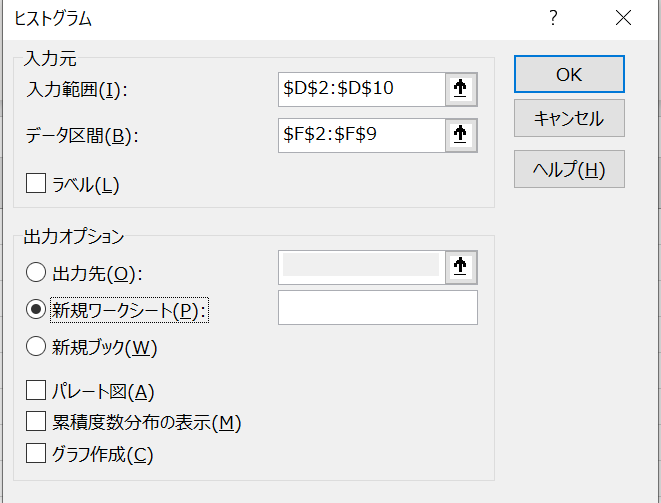Click range selector icon for データ区間
The height and width of the screenshot is (503, 661).
pyautogui.click(x=460, y=135)
